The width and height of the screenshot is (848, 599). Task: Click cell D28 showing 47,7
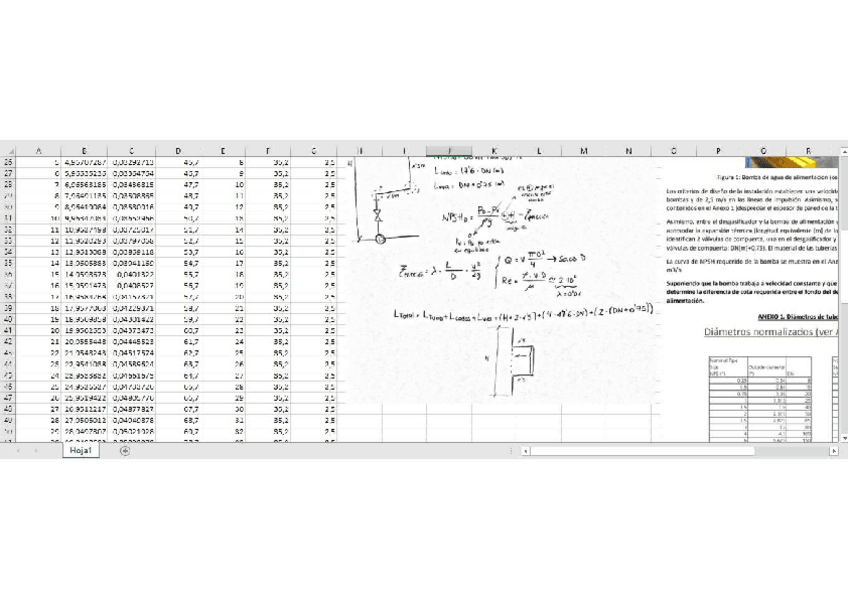[x=178, y=185]
